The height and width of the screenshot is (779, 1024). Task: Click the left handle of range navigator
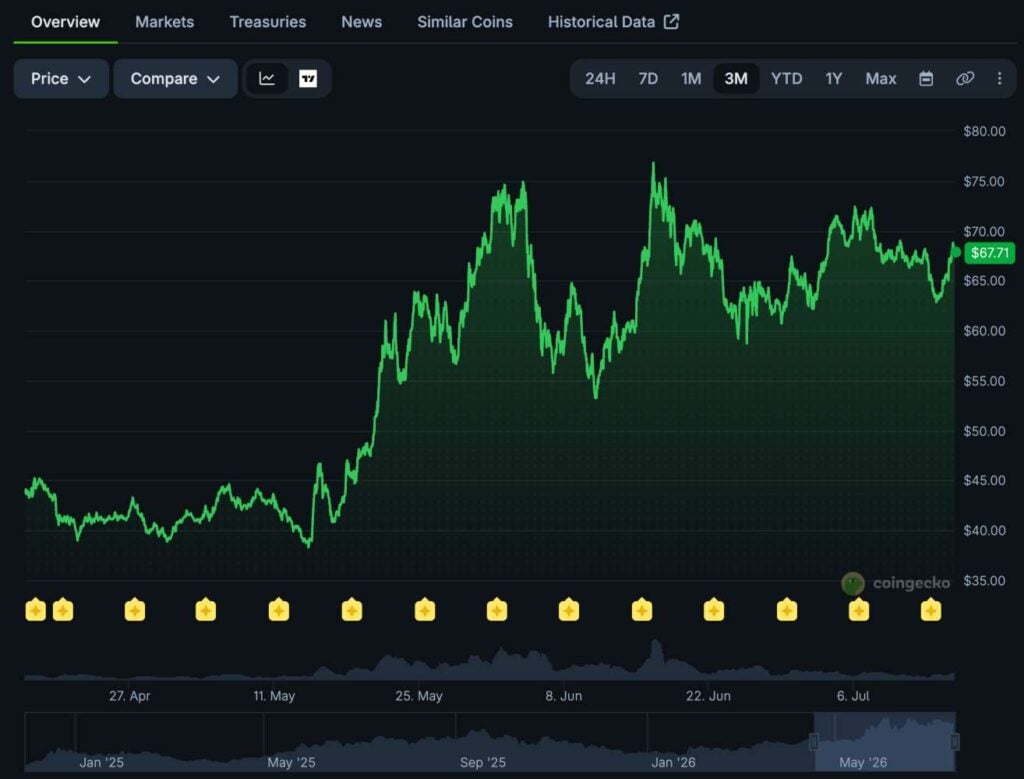814,742
